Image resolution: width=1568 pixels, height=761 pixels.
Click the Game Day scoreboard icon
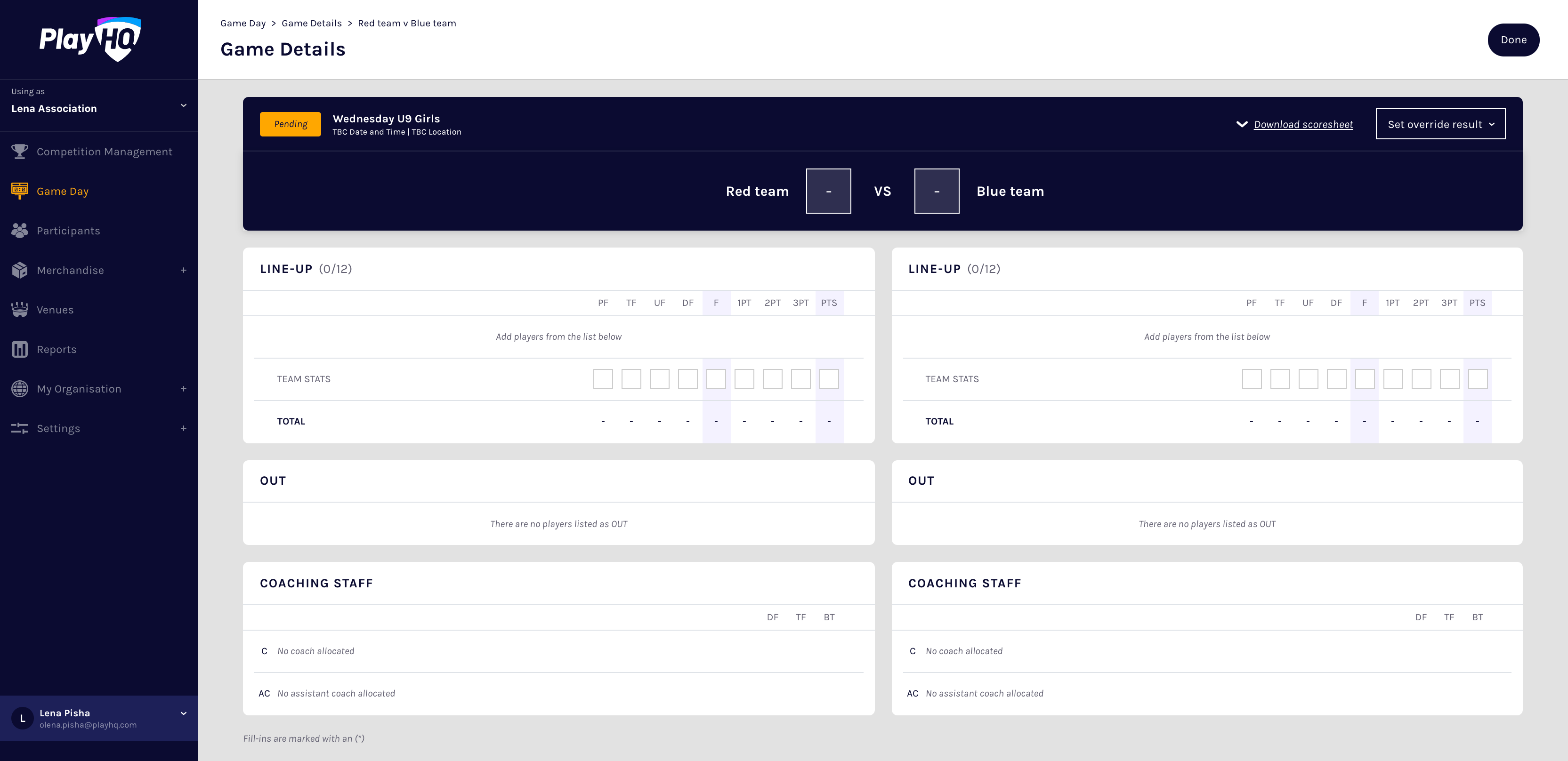[x=19, y=191]
